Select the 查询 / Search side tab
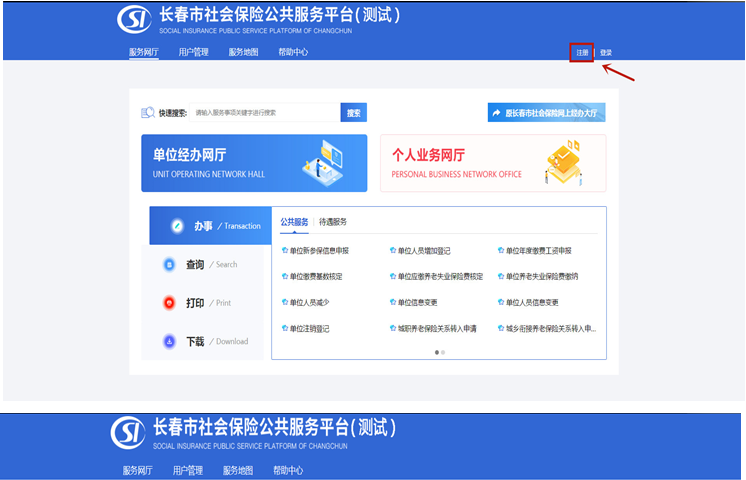746x480 pixels. [x=203, y=264]
